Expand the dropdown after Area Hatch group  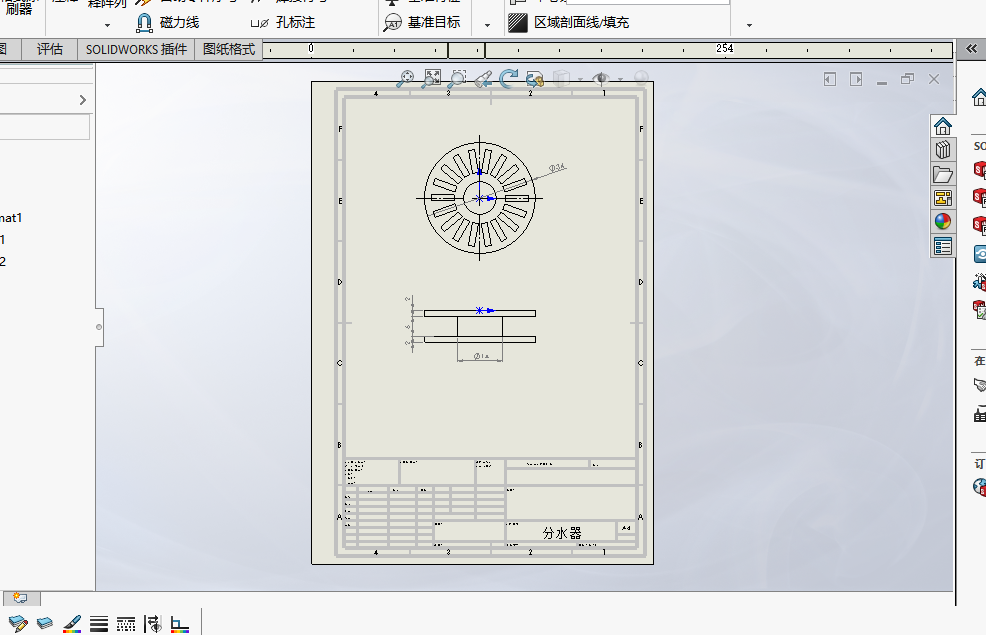749,25
